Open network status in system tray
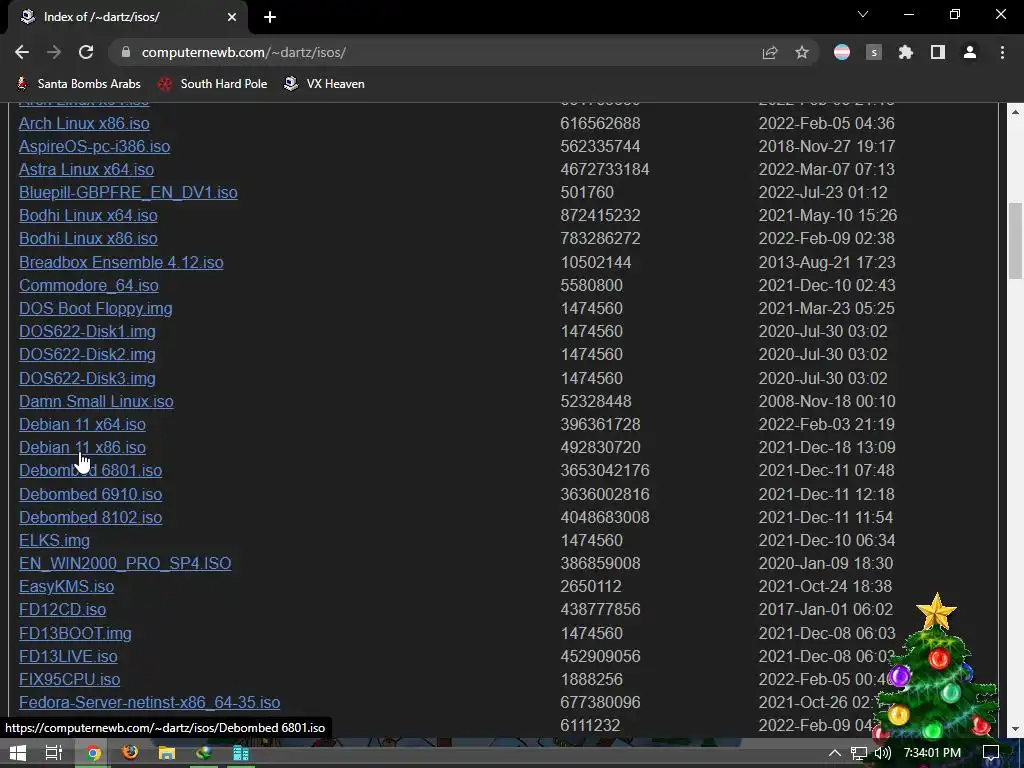The height and width of the screenshot is (768, 1024). 859,753
